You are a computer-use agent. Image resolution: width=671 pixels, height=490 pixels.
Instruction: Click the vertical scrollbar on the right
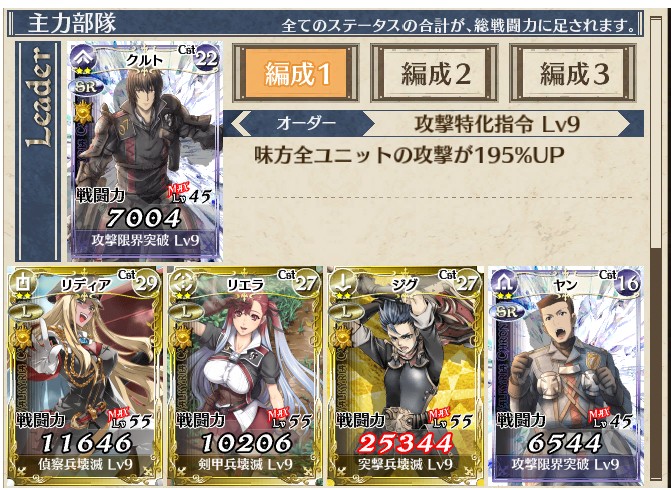click(656, 248)
